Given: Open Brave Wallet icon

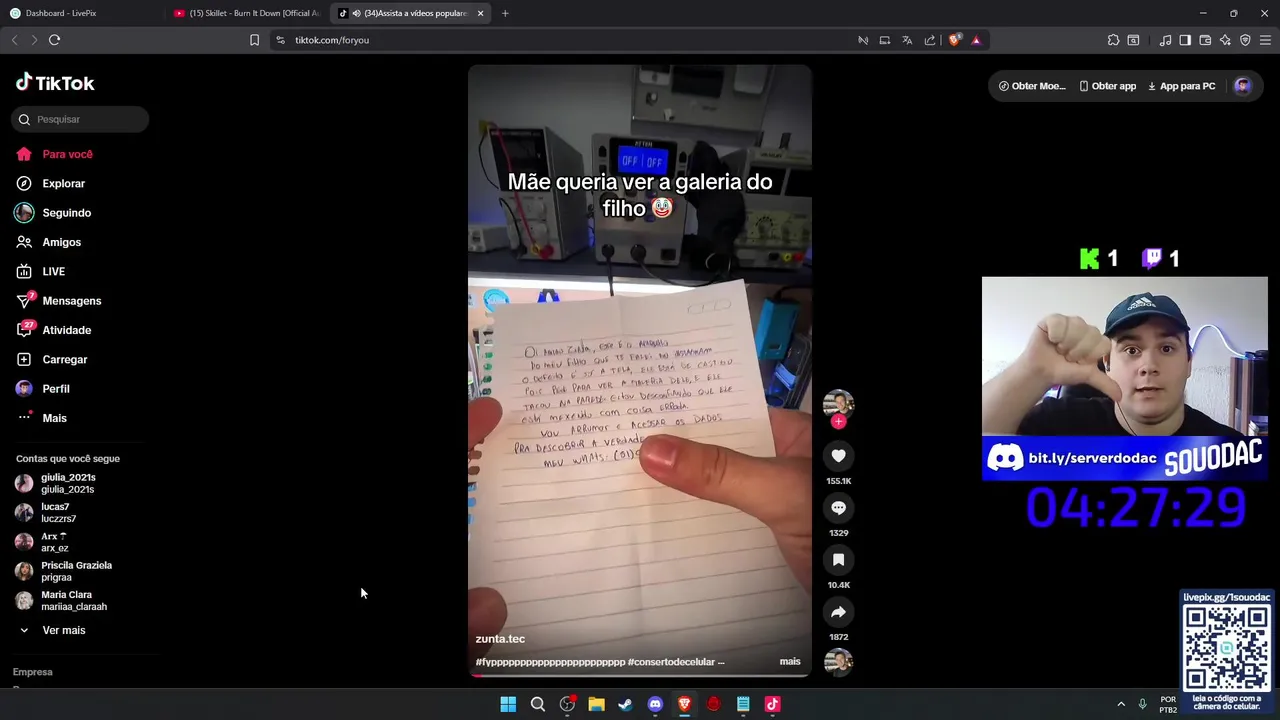Looking at the screenshot, I should click(1205, 40).
